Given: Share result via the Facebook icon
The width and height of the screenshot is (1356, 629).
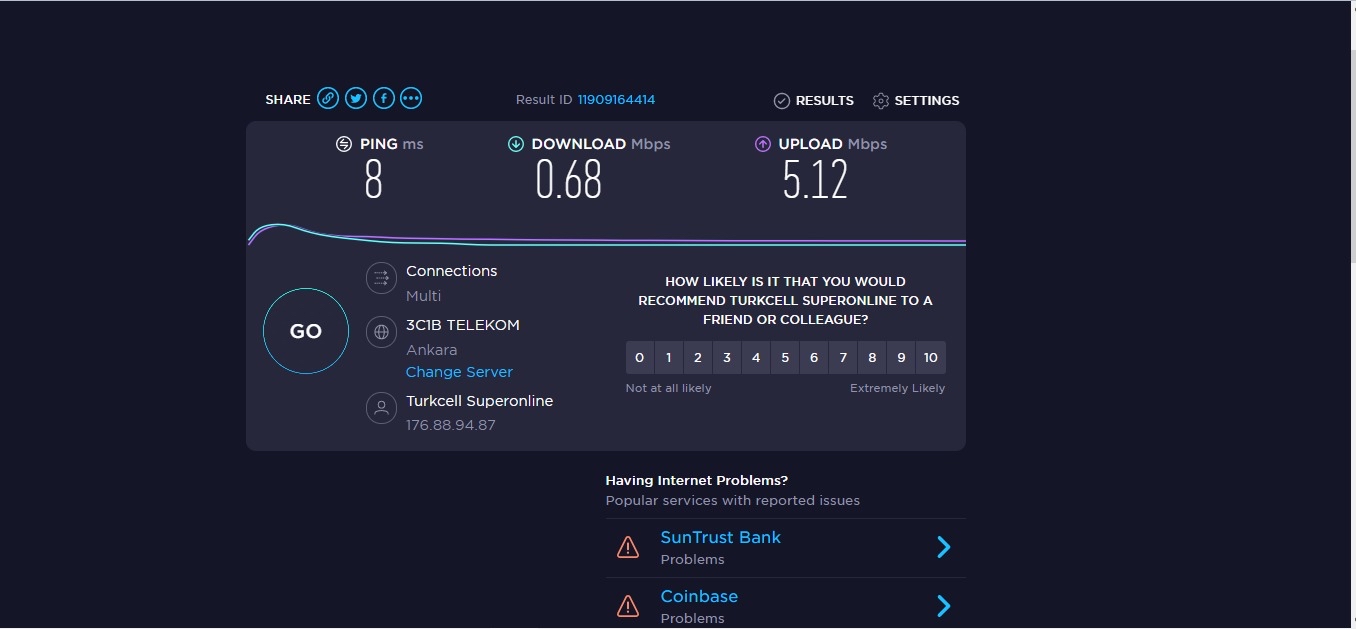Looking at the screenshot, I should point(383,98).
